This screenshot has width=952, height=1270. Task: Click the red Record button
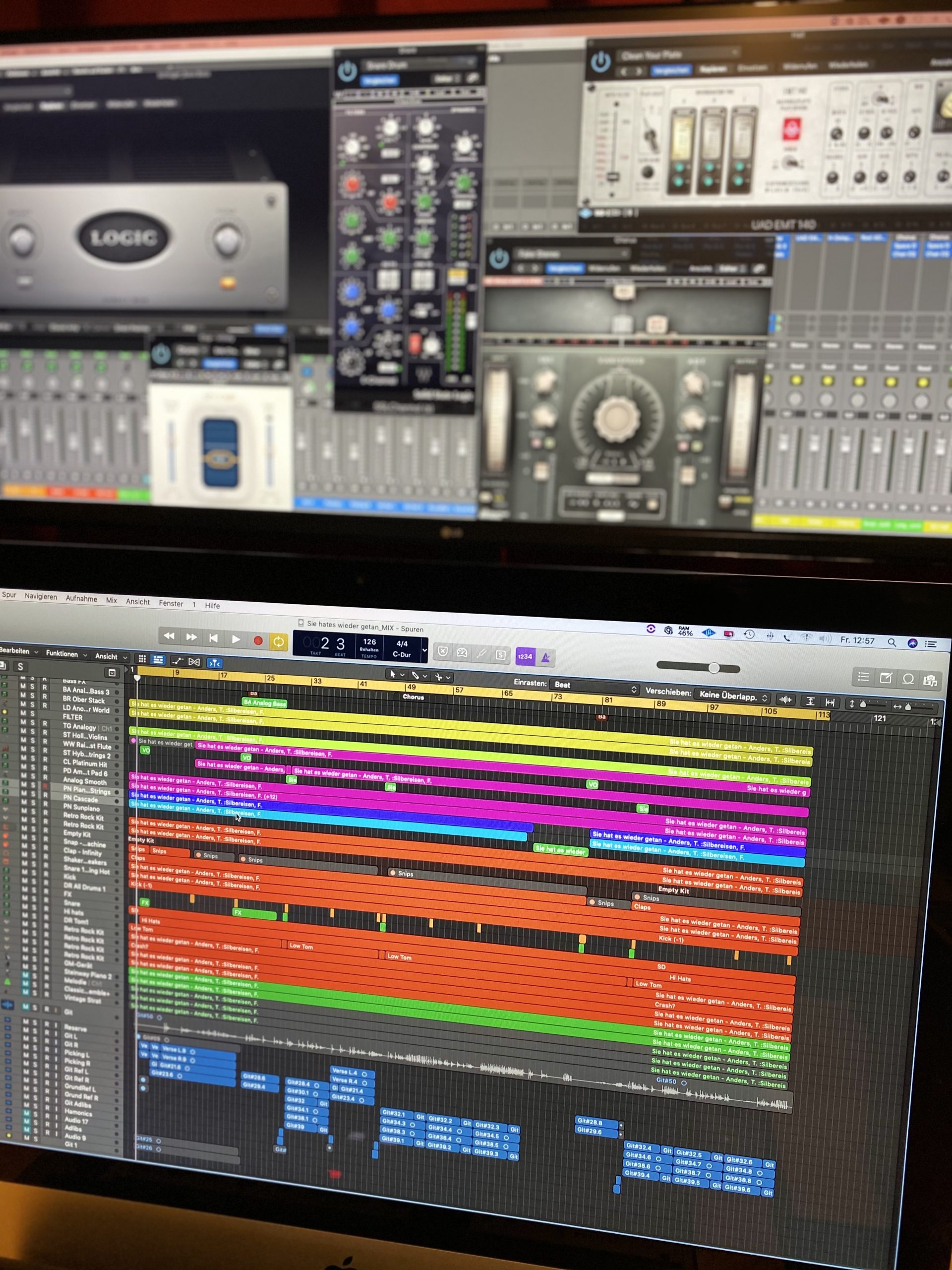259,641
